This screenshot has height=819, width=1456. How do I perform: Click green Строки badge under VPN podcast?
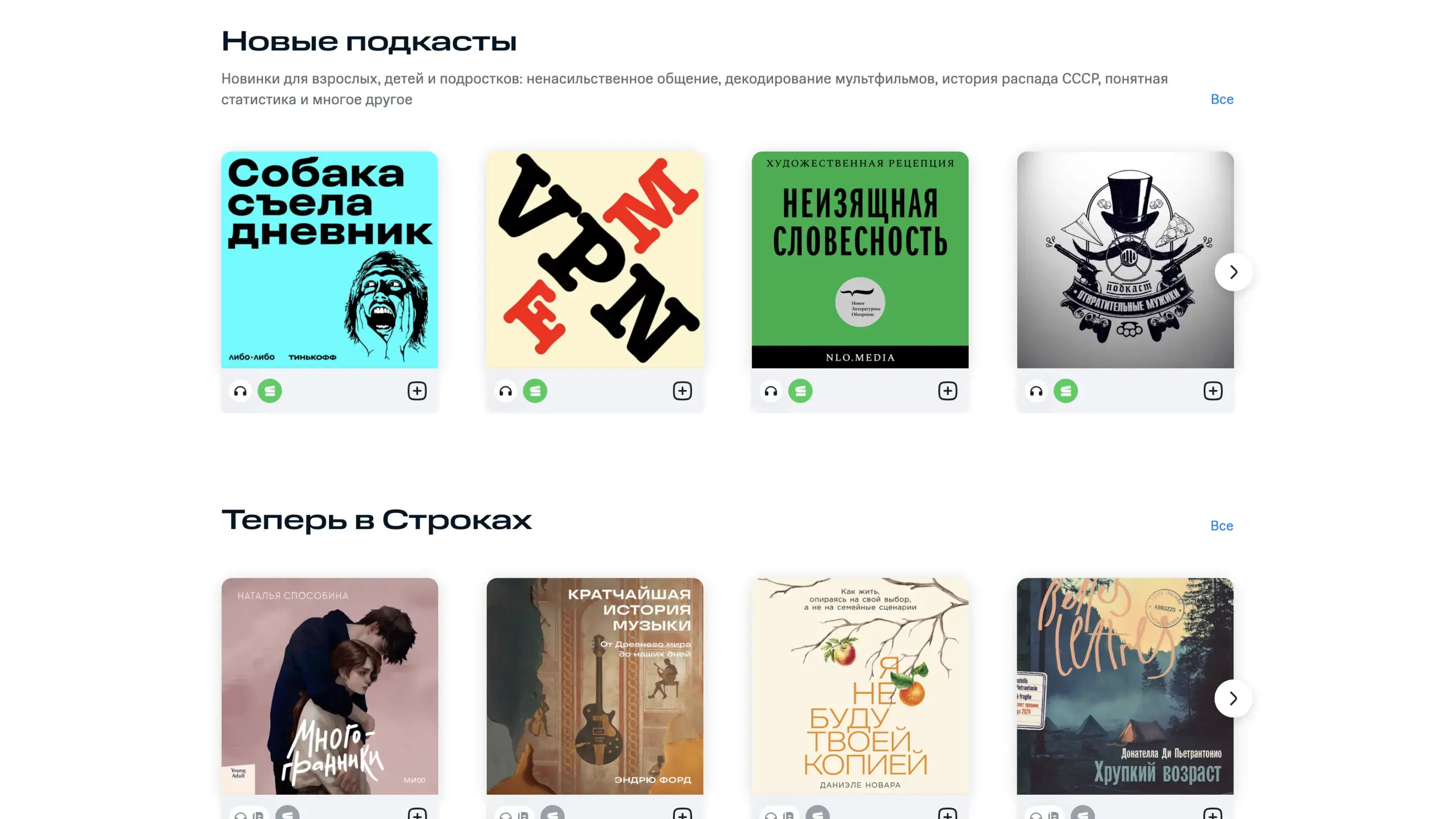point(535,391)
